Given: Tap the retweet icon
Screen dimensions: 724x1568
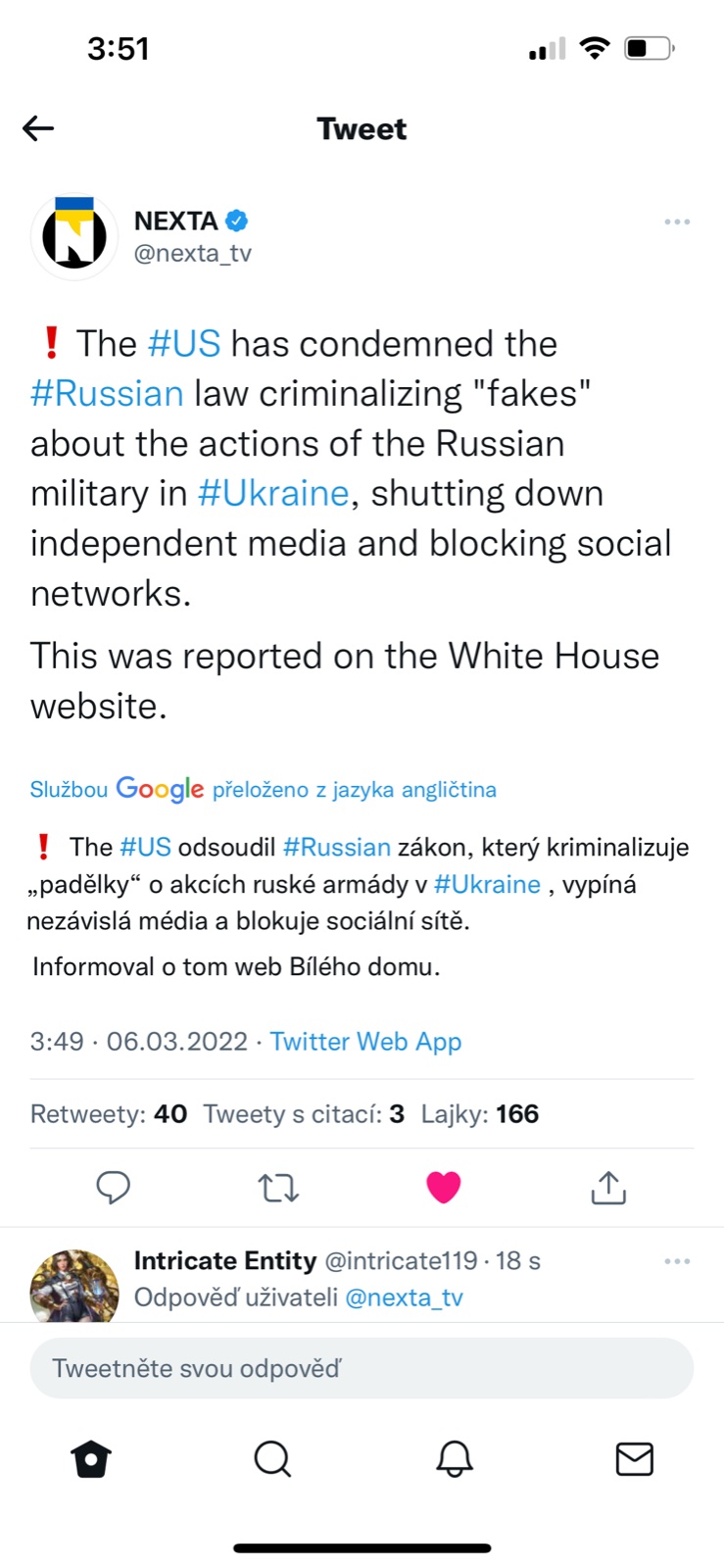Looking at the screenshot, I should point(278,1188).
